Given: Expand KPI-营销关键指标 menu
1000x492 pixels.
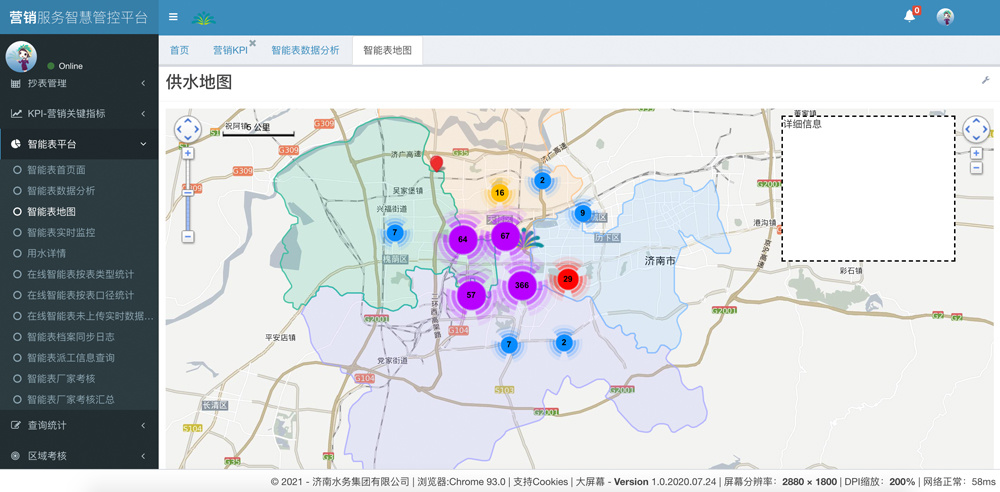Looking at the screenshot, I should point(79,114).
